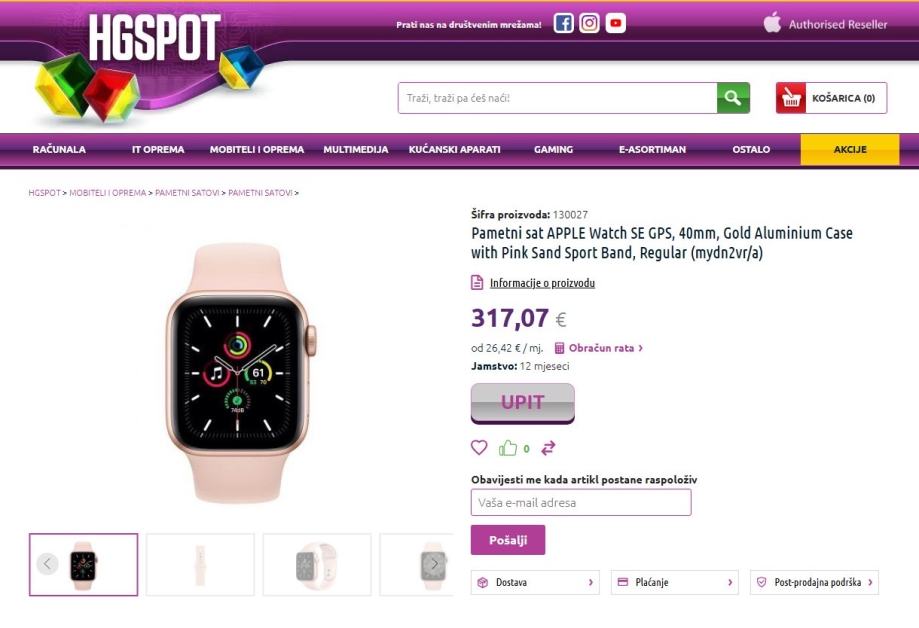919x628 pixels.
Task: Click the e-mail address input field
Action: tap(581, 503)
